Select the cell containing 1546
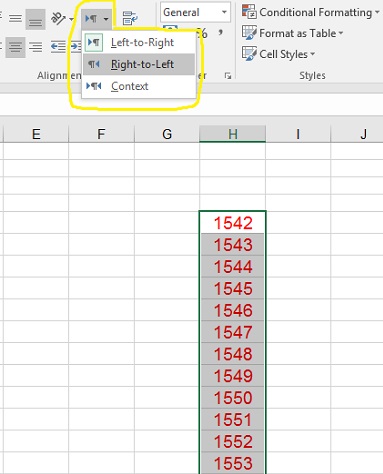Screen dimensions: 383x474 pyautogui.click(x=233, y=310)
